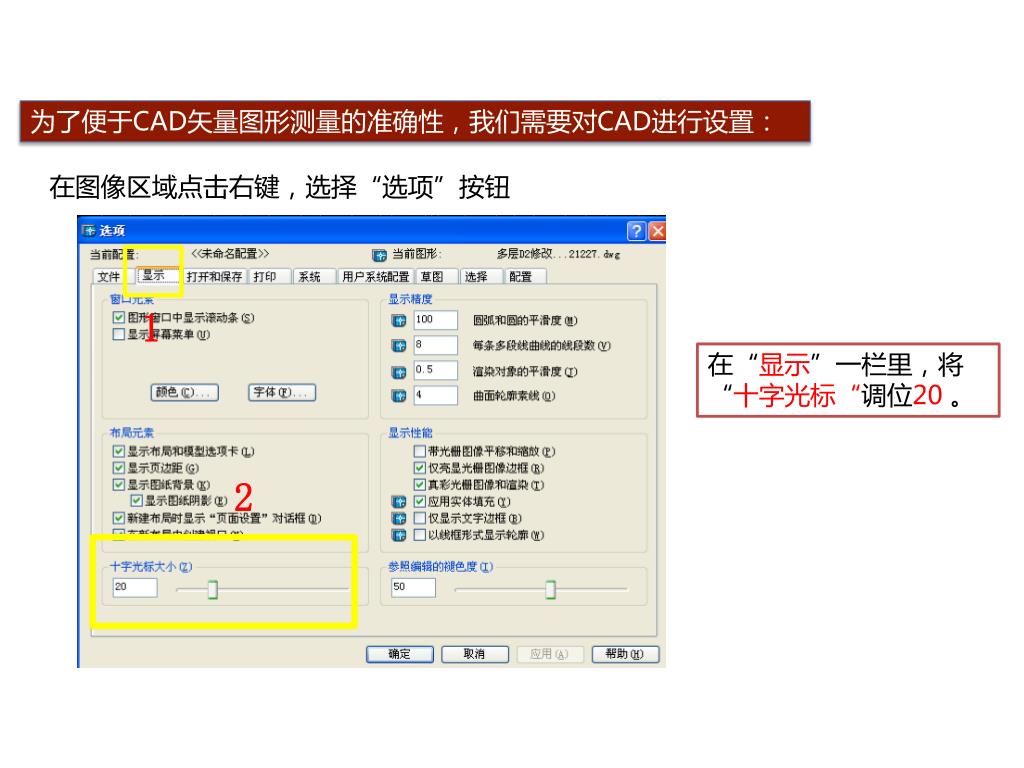
Task: Toggle 仅亮显光栅图像边框 checkbox
Action: click(420, 468)
